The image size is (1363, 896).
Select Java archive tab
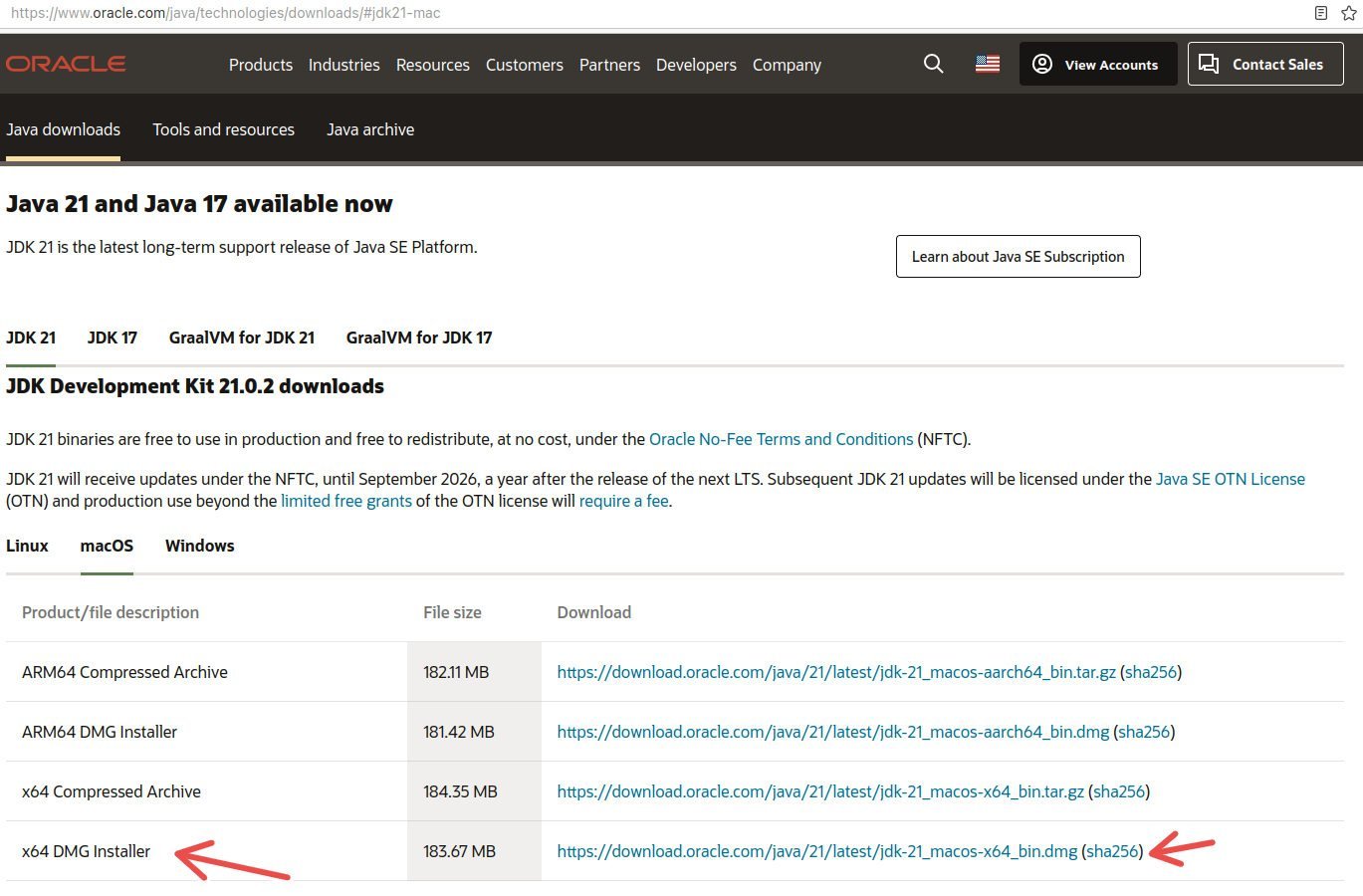pos(370,129)
